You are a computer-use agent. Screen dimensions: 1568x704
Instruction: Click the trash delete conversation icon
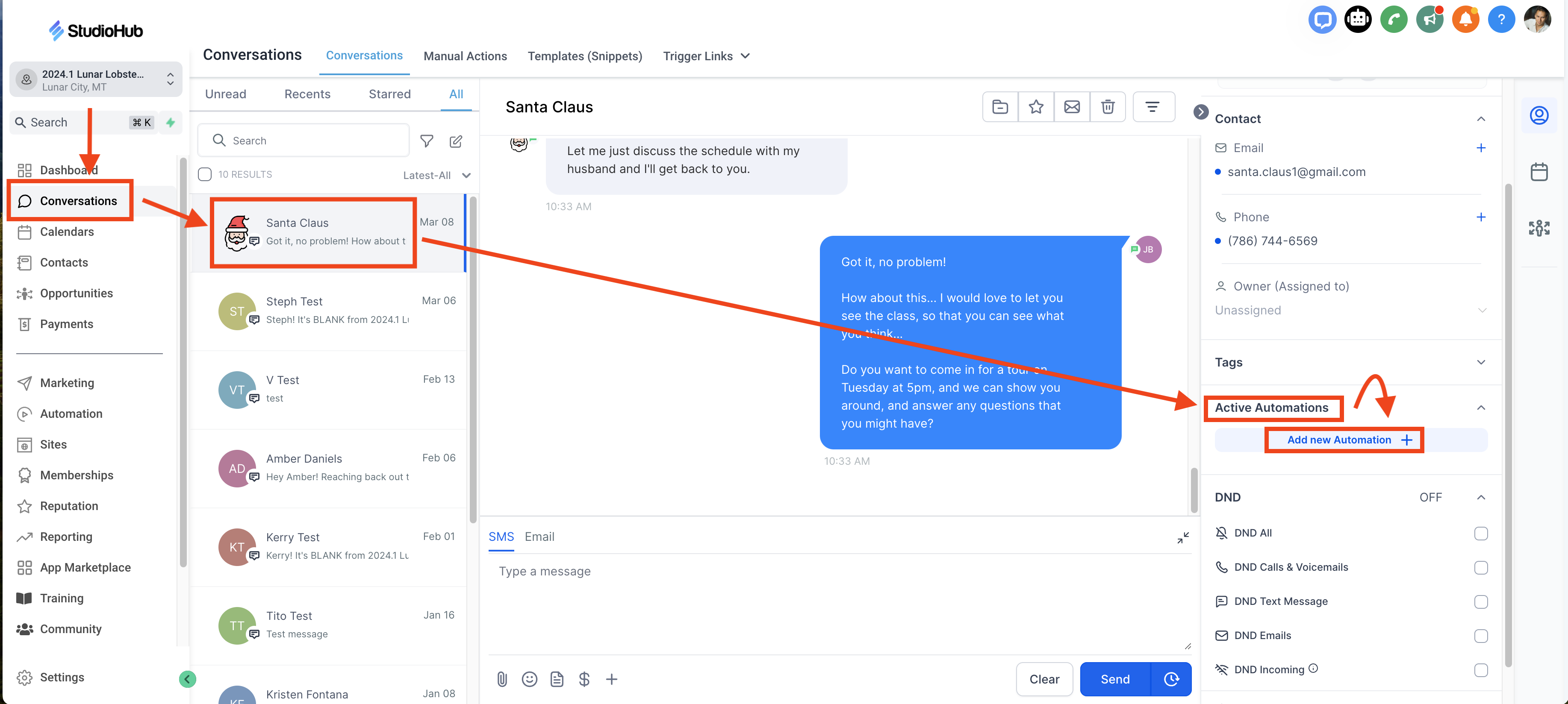[1107, 107]
